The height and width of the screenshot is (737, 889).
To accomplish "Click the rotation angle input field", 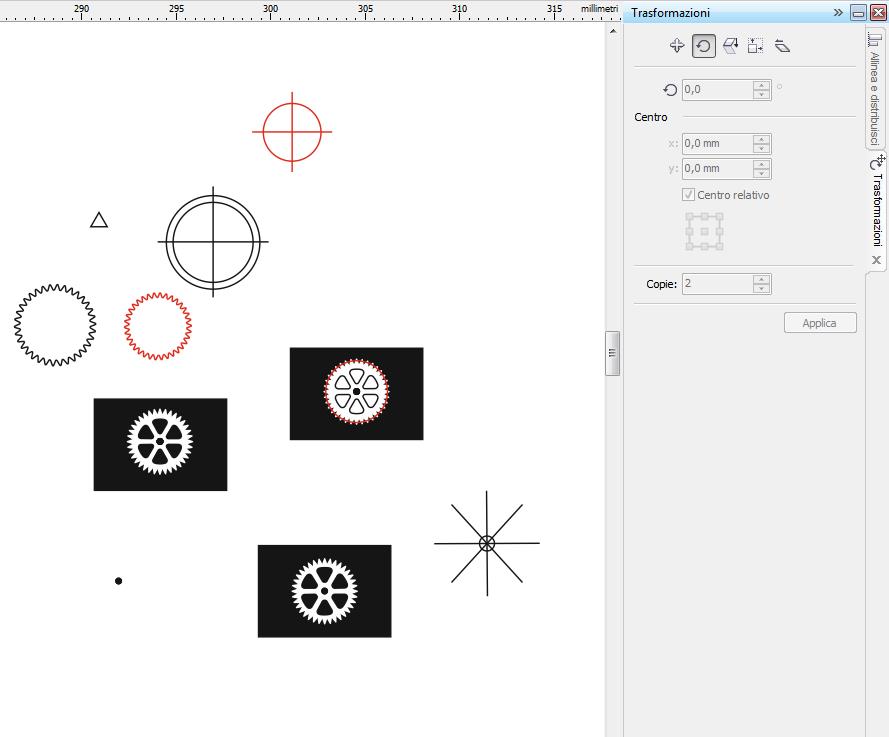I will (718, 90).
